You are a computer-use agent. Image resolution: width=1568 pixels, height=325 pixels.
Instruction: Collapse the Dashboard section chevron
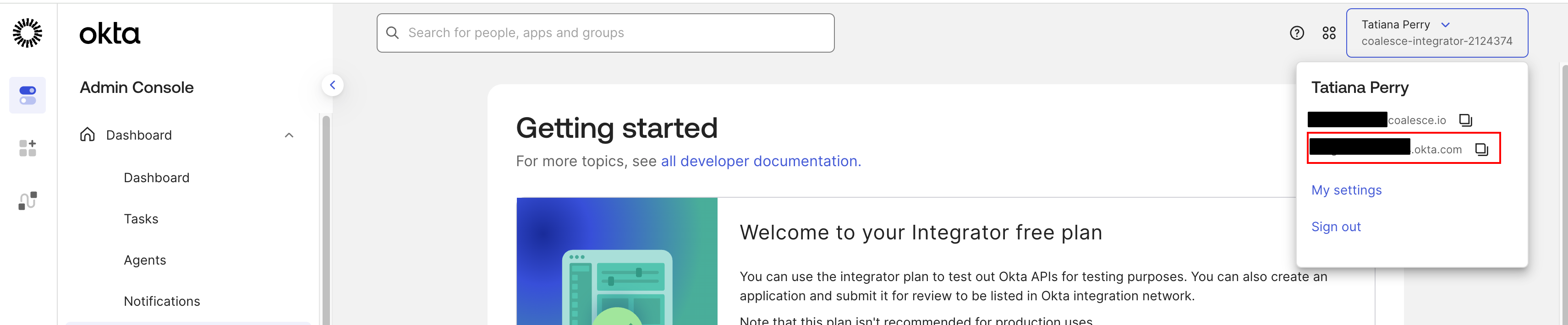tap(289, 135)
